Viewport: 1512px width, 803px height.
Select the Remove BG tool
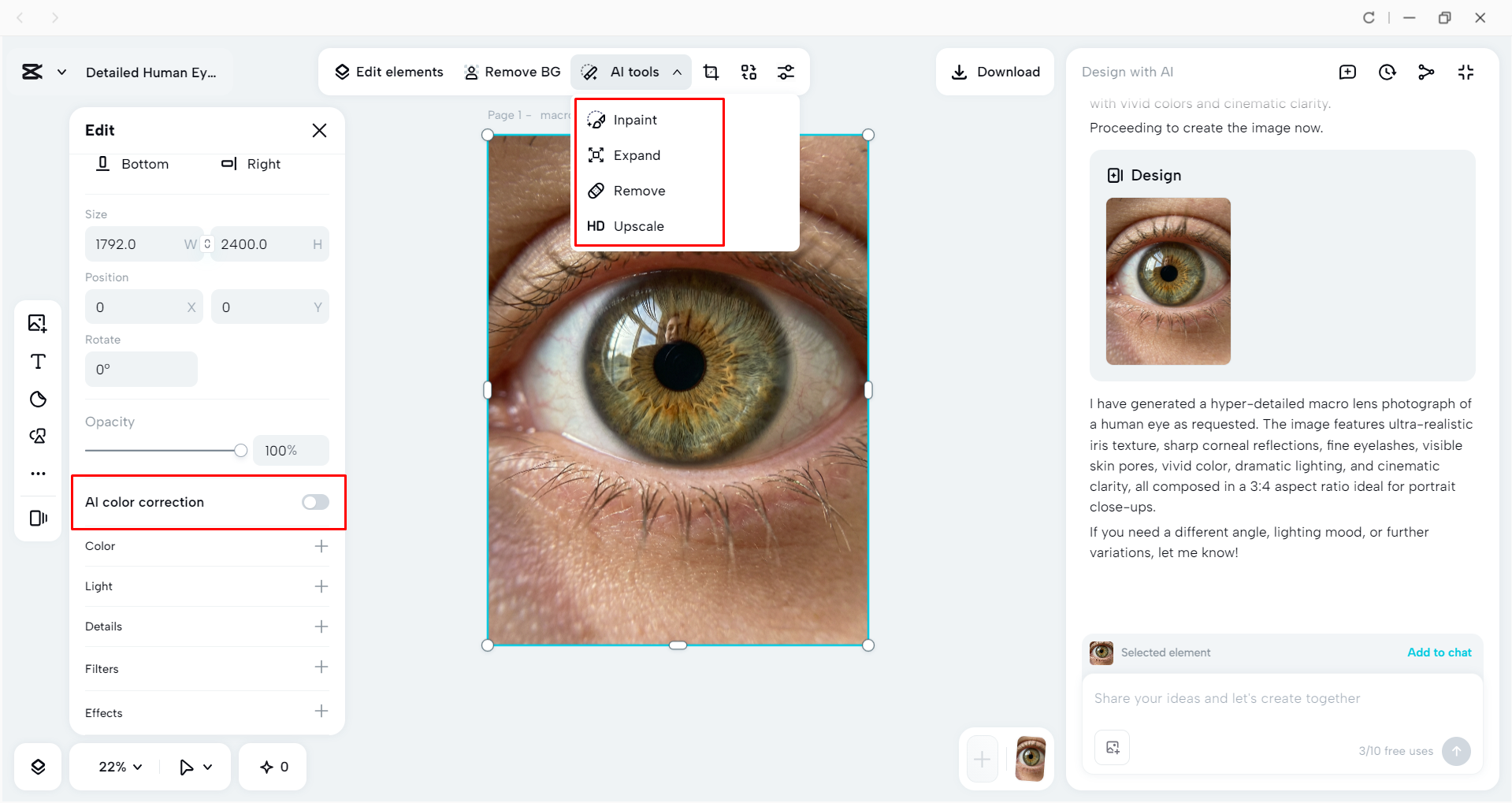click(511, 72)
